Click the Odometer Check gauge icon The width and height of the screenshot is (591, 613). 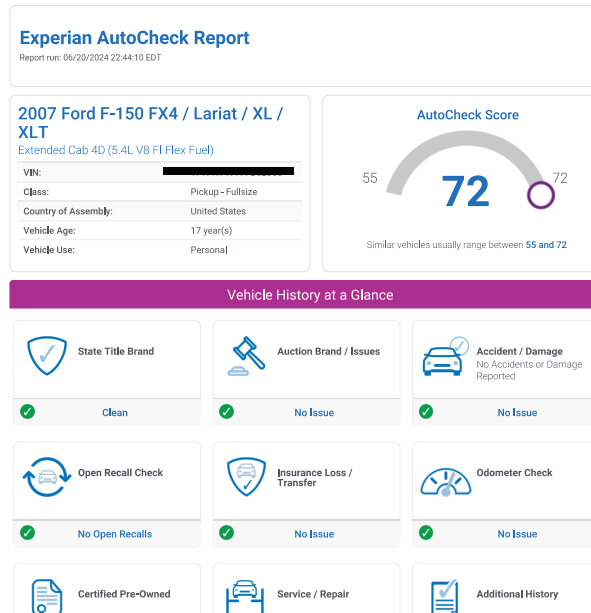446,482
